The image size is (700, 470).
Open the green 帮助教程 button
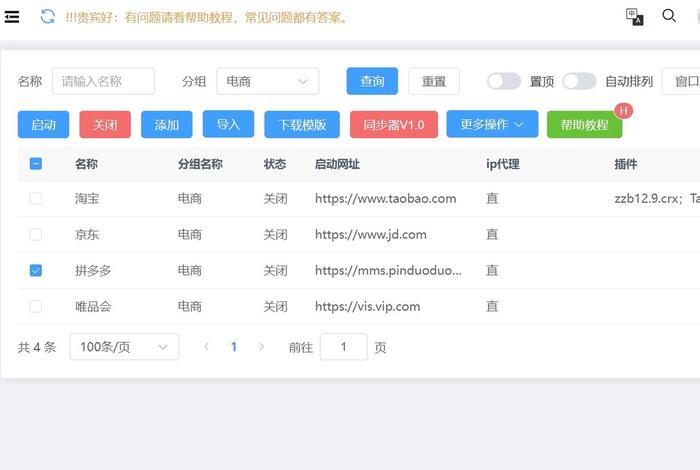(584, 125)
